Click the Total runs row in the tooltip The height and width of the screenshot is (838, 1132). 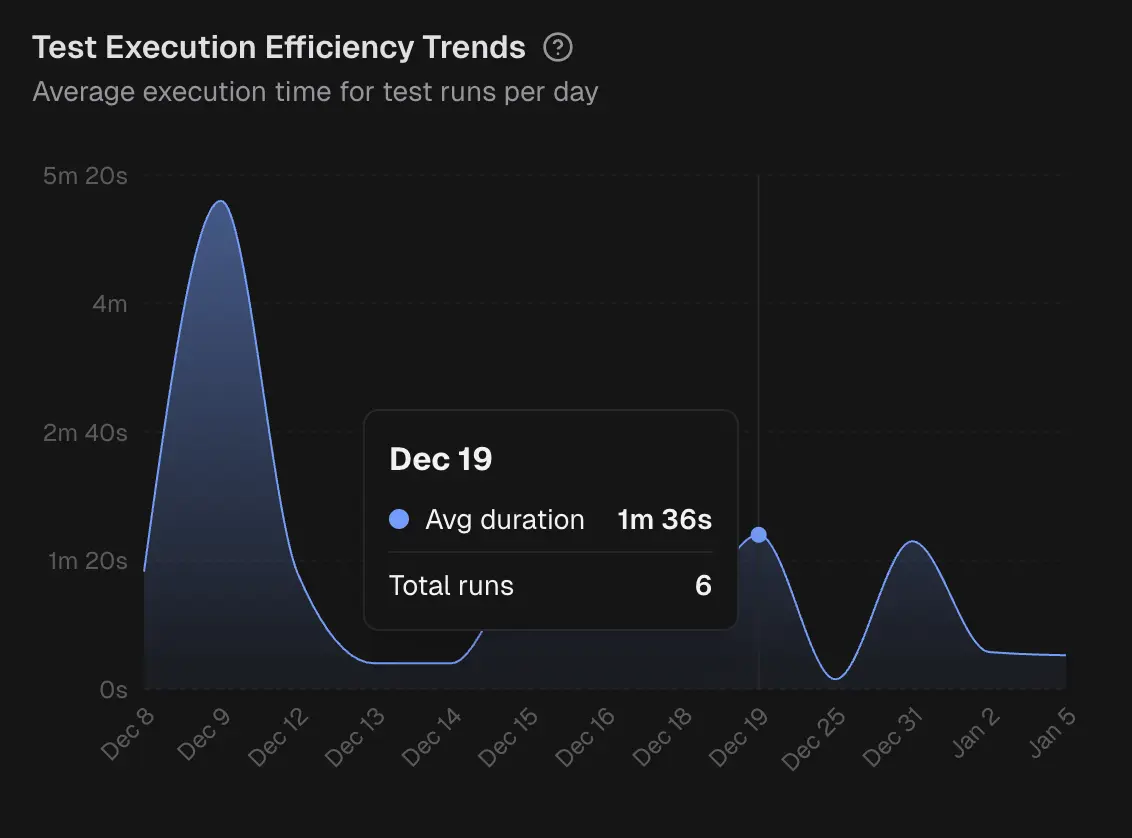548,586
